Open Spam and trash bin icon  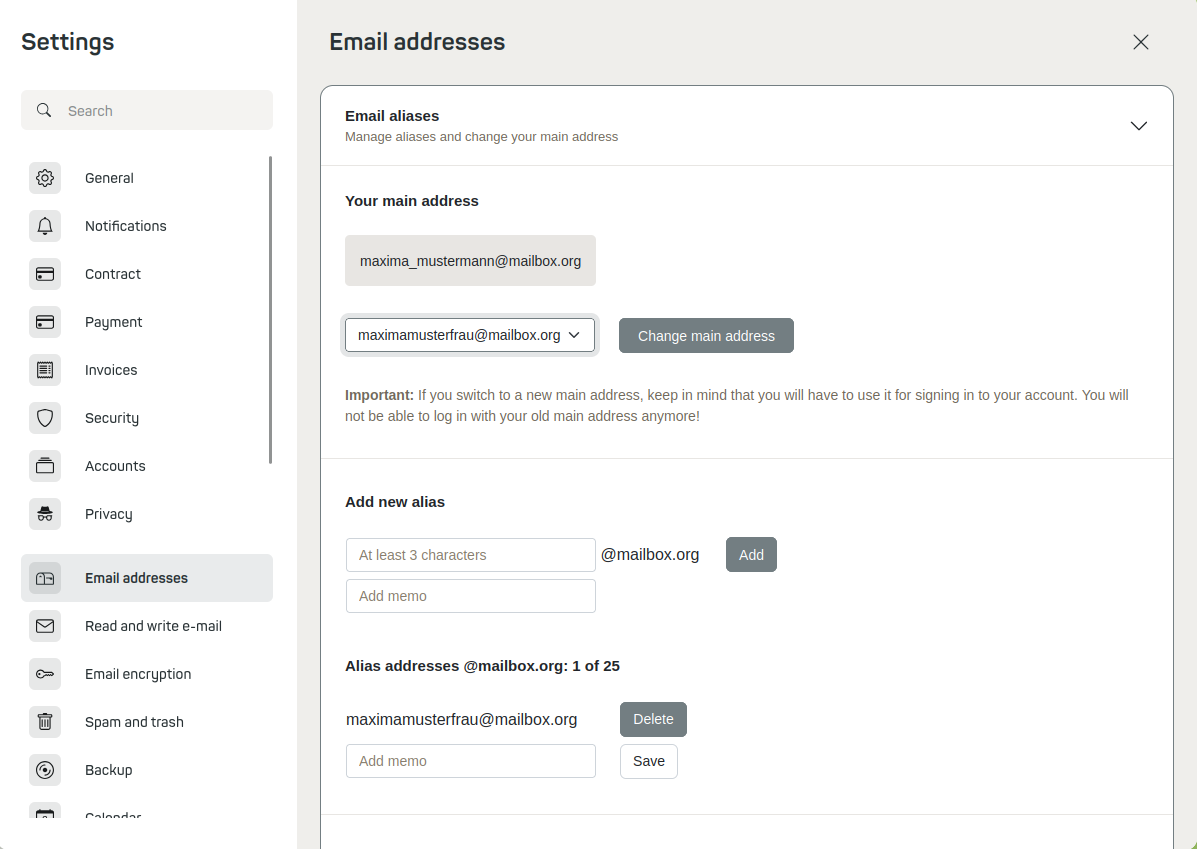45,722
